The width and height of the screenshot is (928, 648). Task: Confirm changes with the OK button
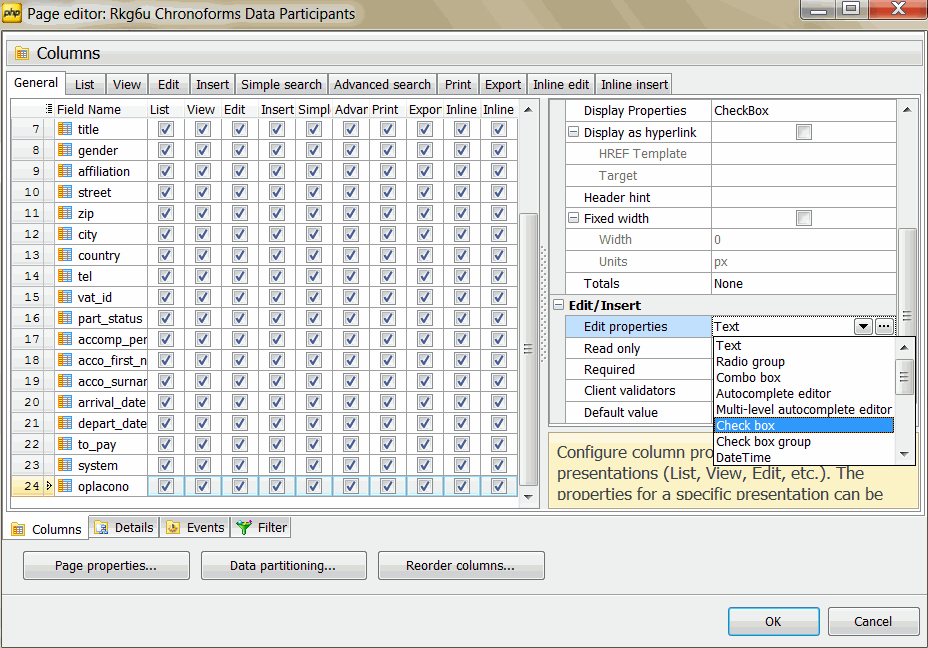coord(774,621)
